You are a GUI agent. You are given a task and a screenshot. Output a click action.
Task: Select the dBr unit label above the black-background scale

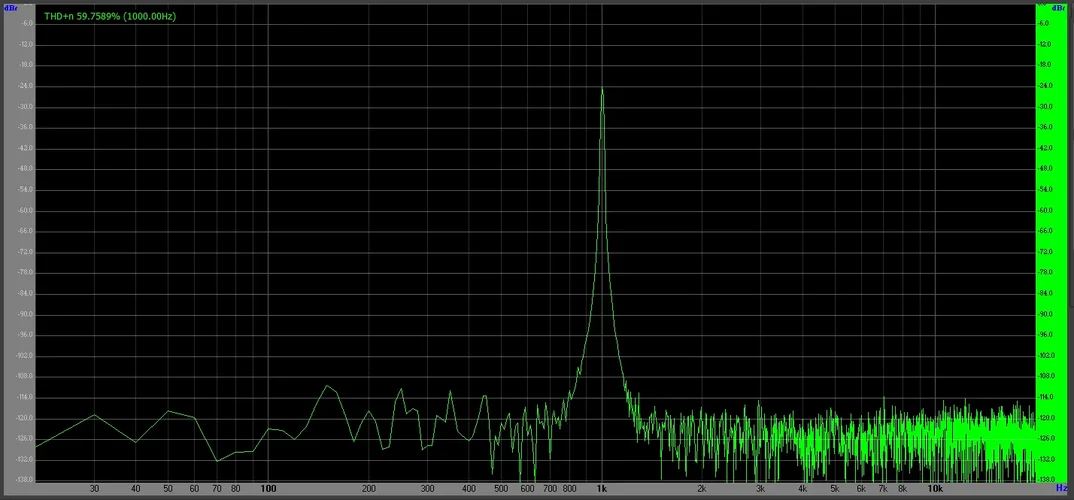[x=11, y=8]
